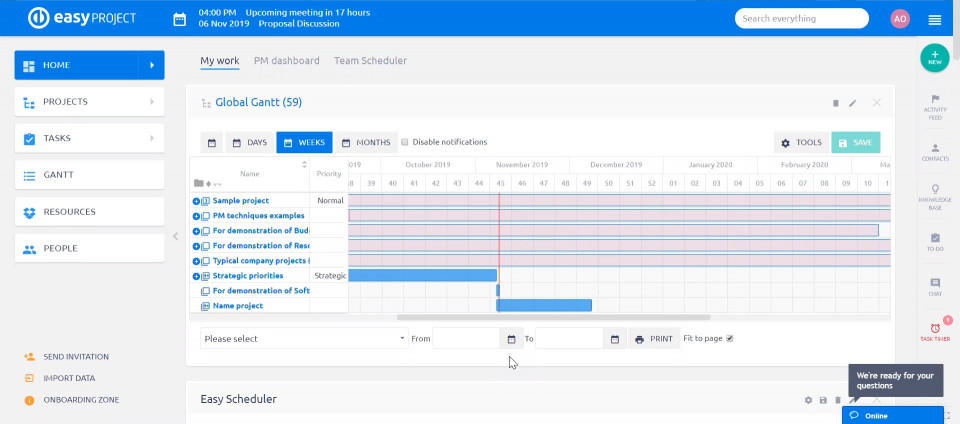Open the AD user avatar
The image size is (960, 424).
pyautogui.click(x=900, y=18)
